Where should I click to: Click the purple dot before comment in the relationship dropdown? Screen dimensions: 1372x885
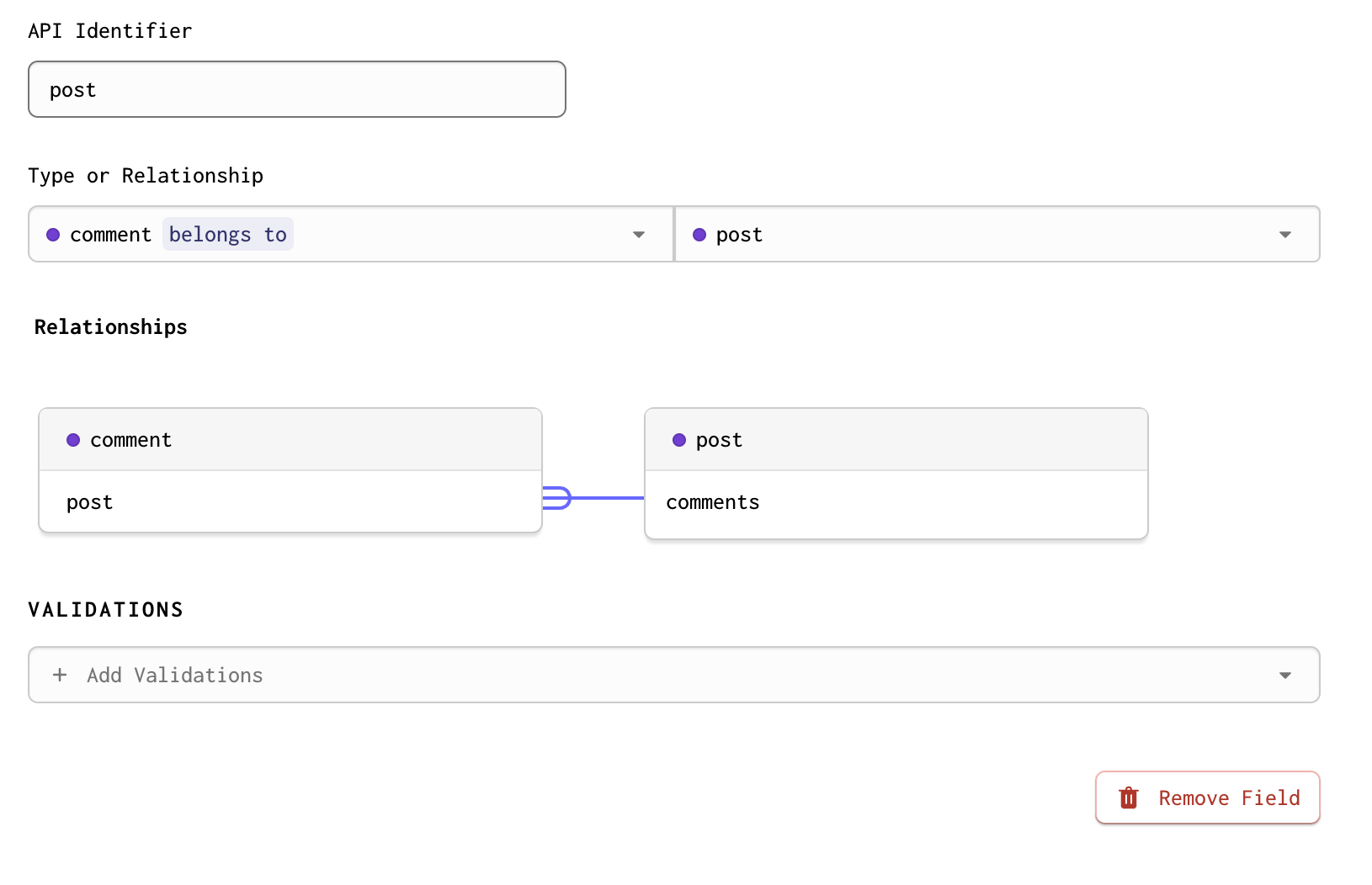[53, 235]
